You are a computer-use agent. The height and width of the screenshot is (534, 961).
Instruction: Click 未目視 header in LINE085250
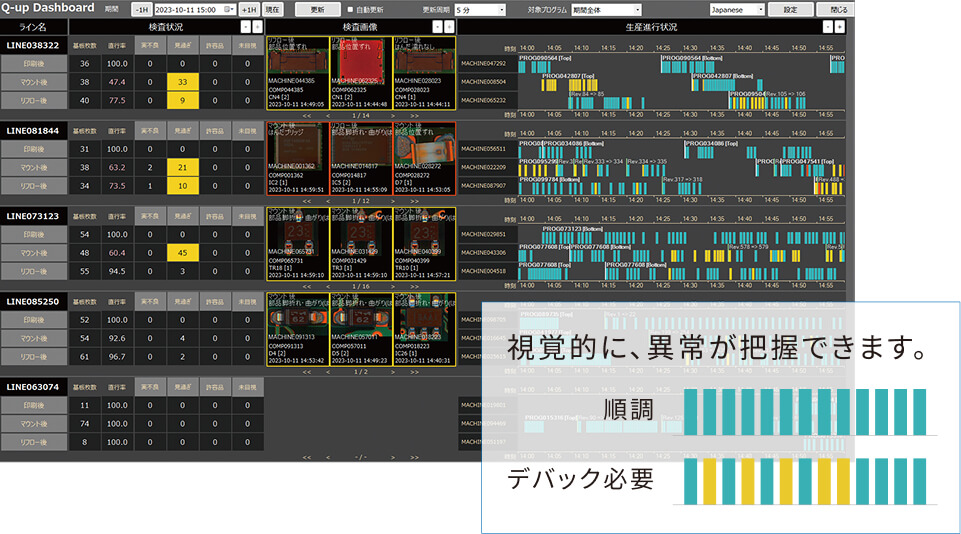pos(248,302)
